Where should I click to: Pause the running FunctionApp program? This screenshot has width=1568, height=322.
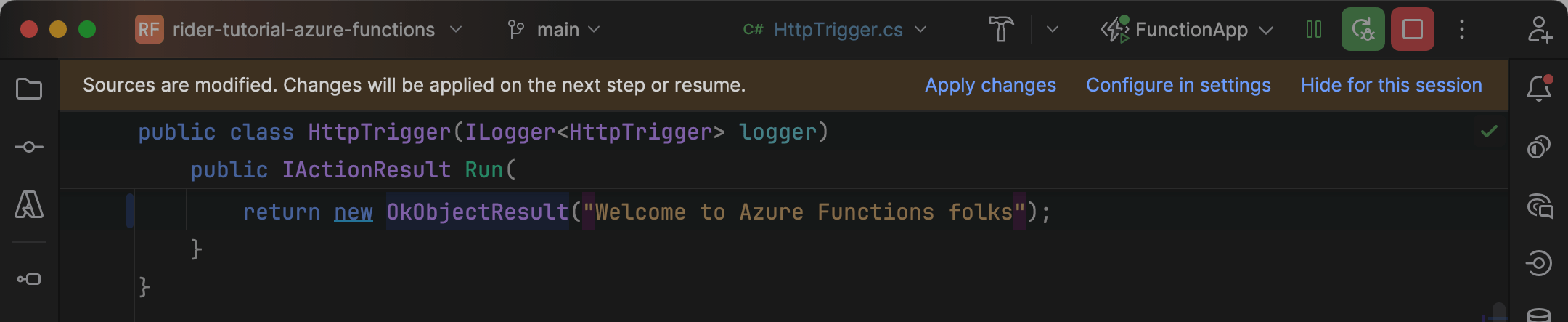click(x=1314, y=30)
